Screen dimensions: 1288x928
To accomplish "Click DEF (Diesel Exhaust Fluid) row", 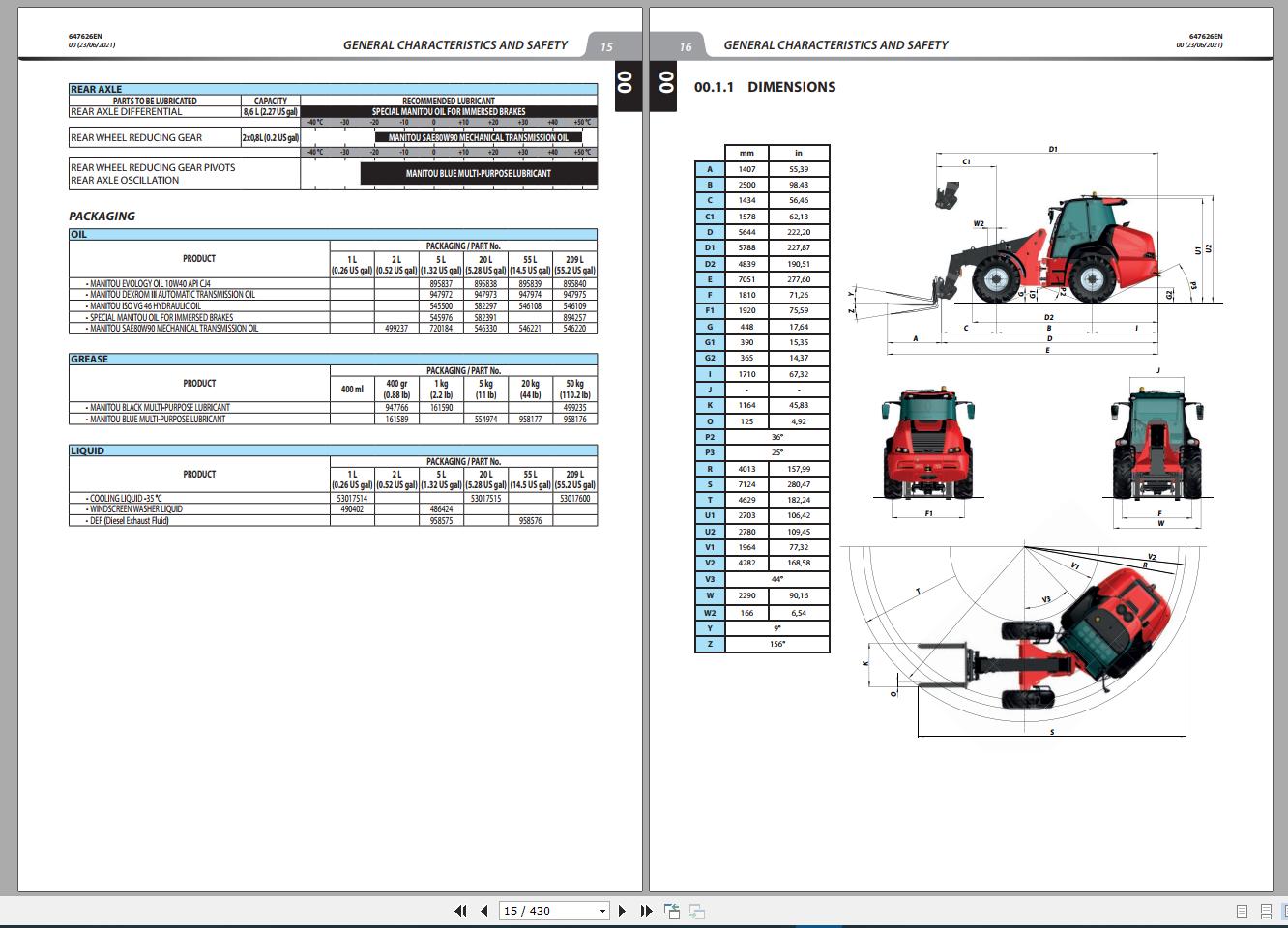I will (333, 521).
